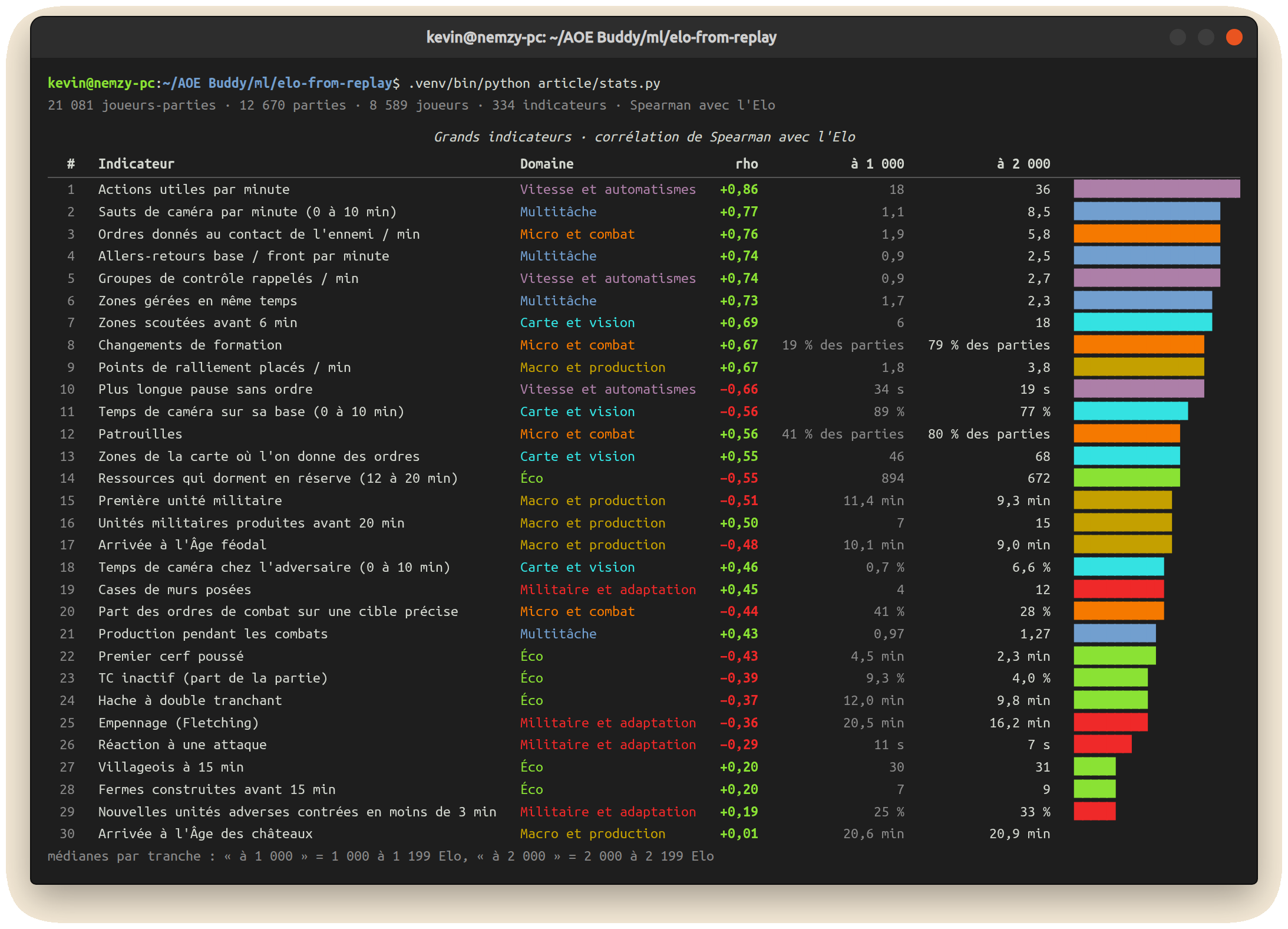Viewport: 1288px width, 929px height.
Task: Click 'TC inactif (part de la partie)'
Action: tap(213, 678)
